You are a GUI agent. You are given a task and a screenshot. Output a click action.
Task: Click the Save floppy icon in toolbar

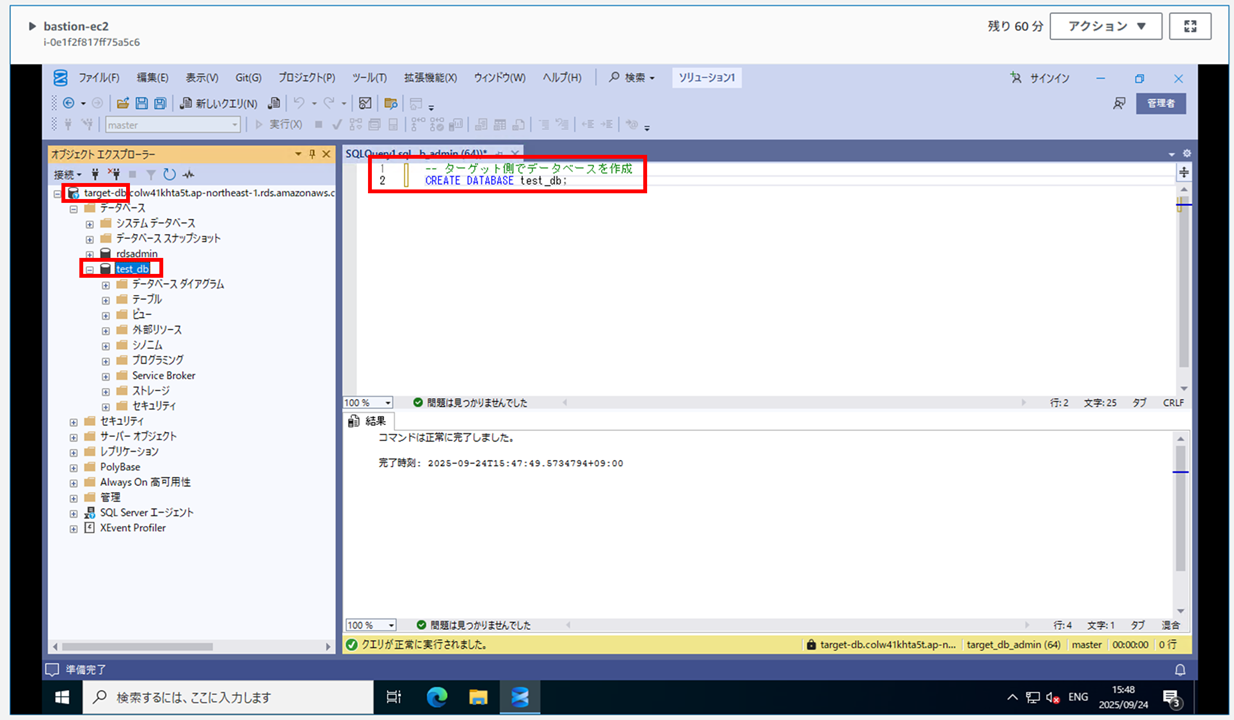coord(141,103)
